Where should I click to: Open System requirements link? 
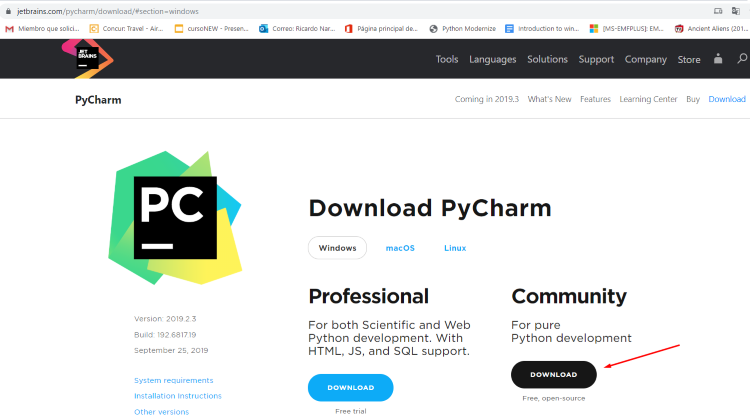174,380
